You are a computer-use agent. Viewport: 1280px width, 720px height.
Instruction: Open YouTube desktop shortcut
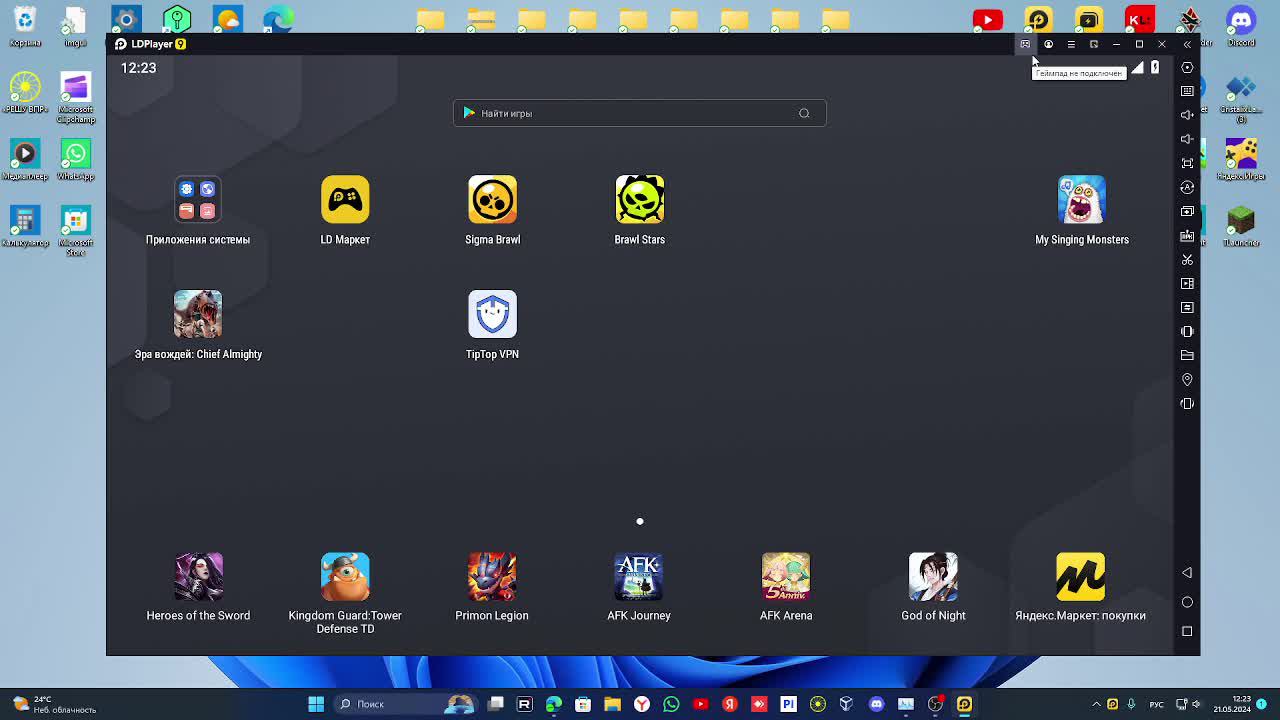(x=987, y=20)
